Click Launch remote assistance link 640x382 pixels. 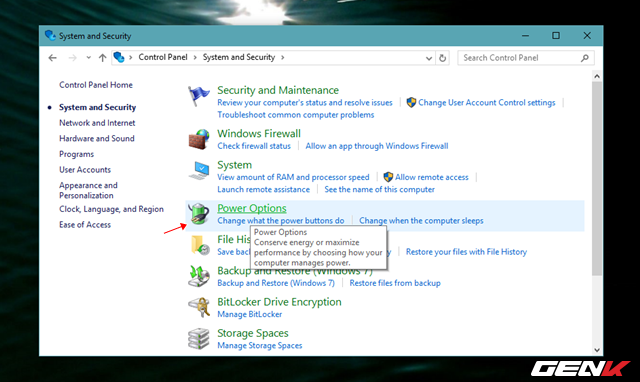pyautogui.click(x=263, y=189)
